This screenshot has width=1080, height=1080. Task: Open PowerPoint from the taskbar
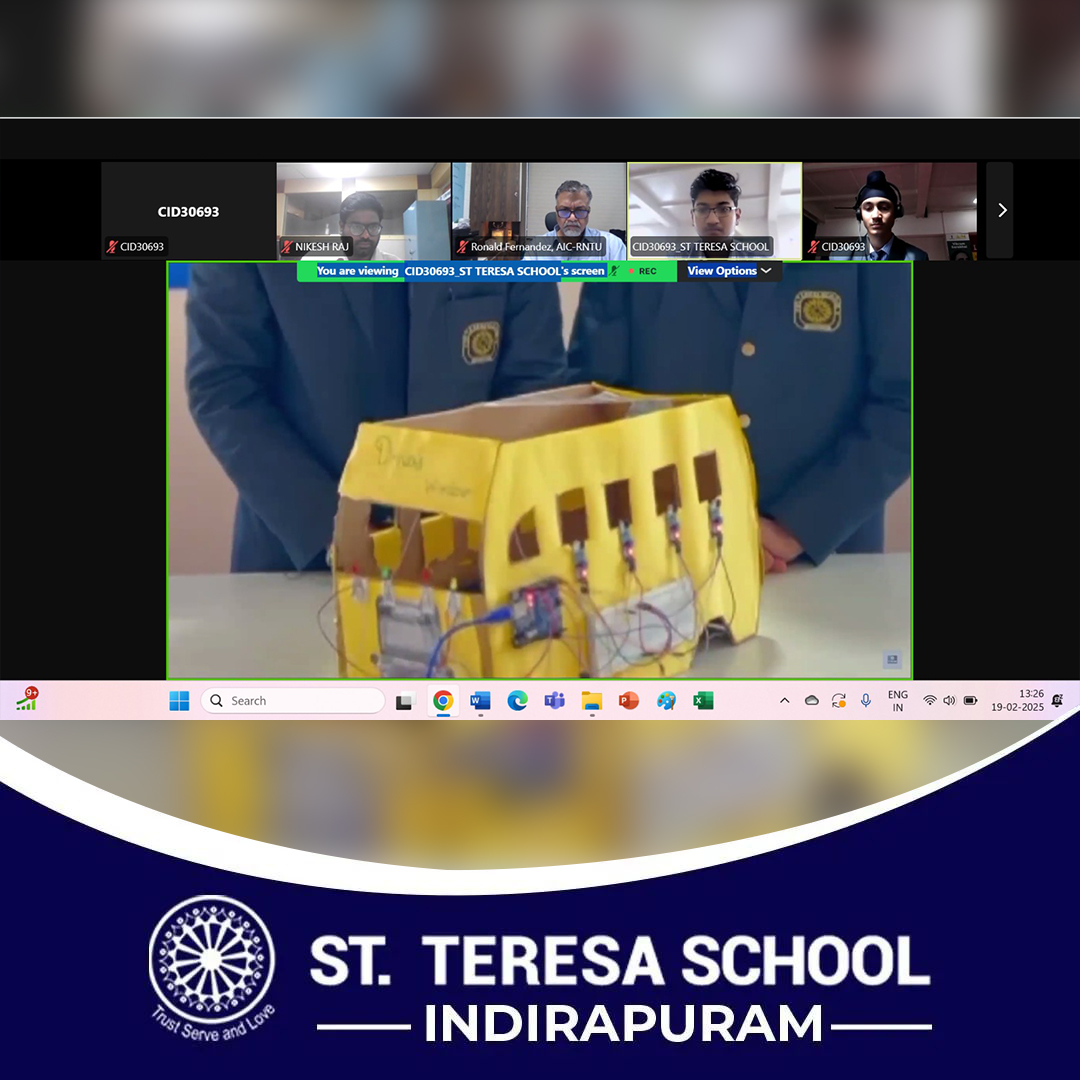tap(628, 701)
